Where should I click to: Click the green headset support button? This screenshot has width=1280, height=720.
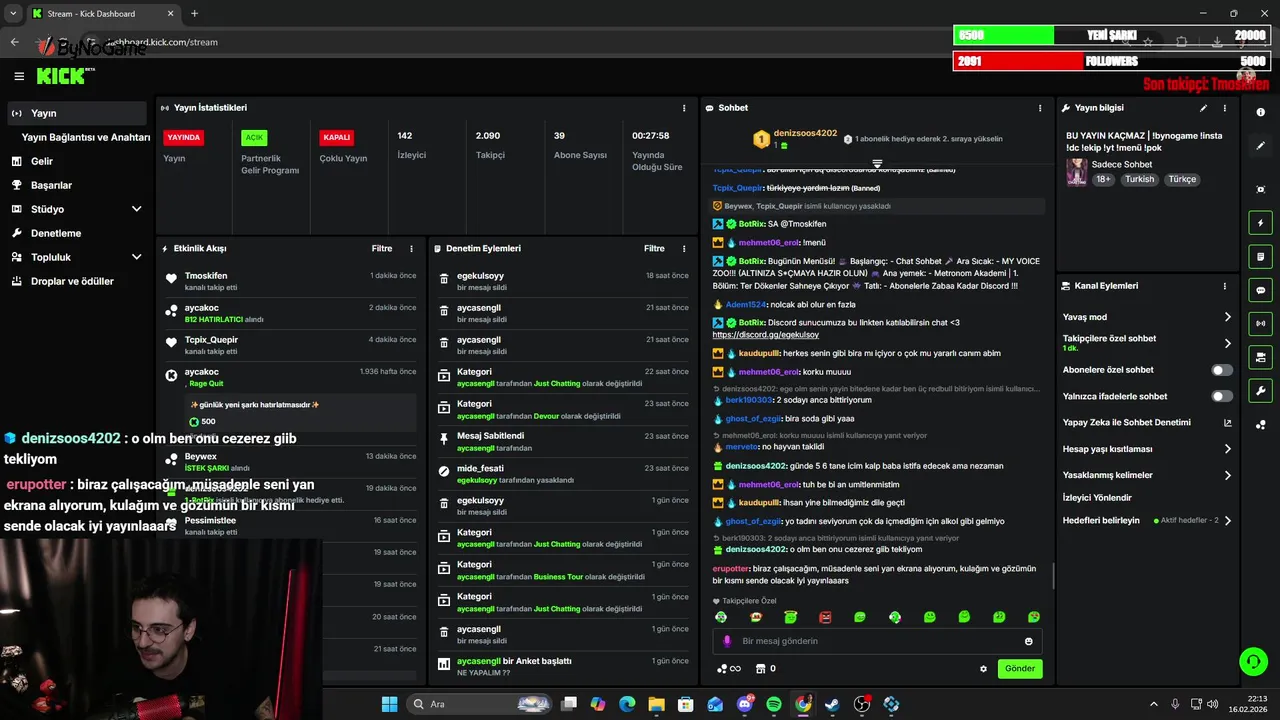pyautogui.click(x=1253, y=661)
